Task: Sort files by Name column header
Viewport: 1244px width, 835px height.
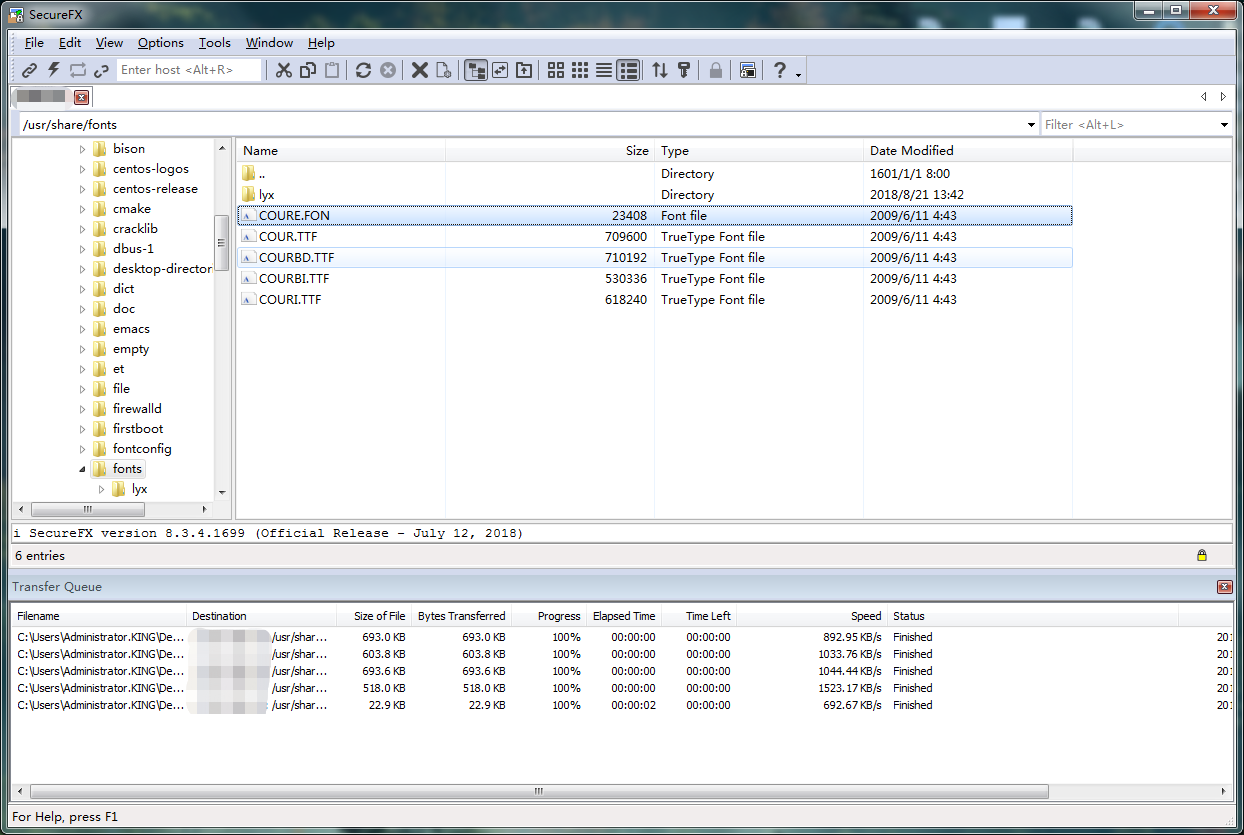Action: click(x=341, y=151)
